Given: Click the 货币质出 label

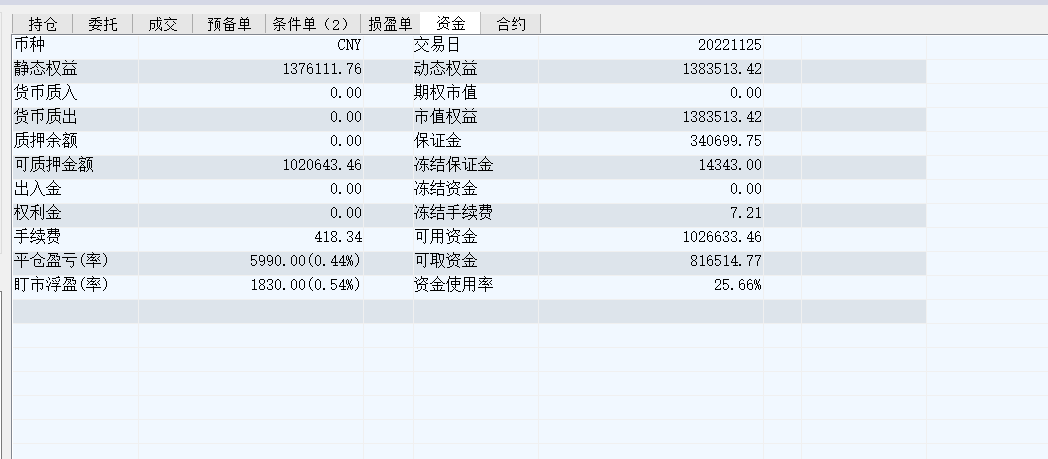Looking at the screenshot, I should [45, 117].
